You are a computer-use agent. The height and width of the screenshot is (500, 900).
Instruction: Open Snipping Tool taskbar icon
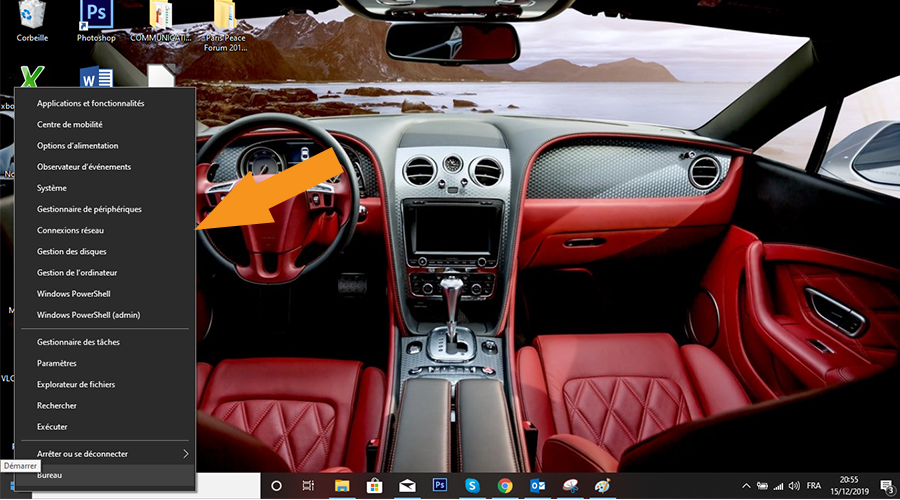571,486
